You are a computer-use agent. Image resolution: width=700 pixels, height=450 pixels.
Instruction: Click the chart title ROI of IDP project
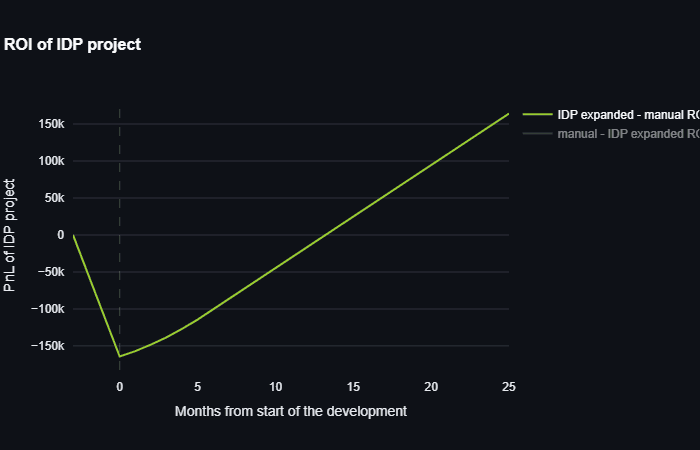click(72, 44)
